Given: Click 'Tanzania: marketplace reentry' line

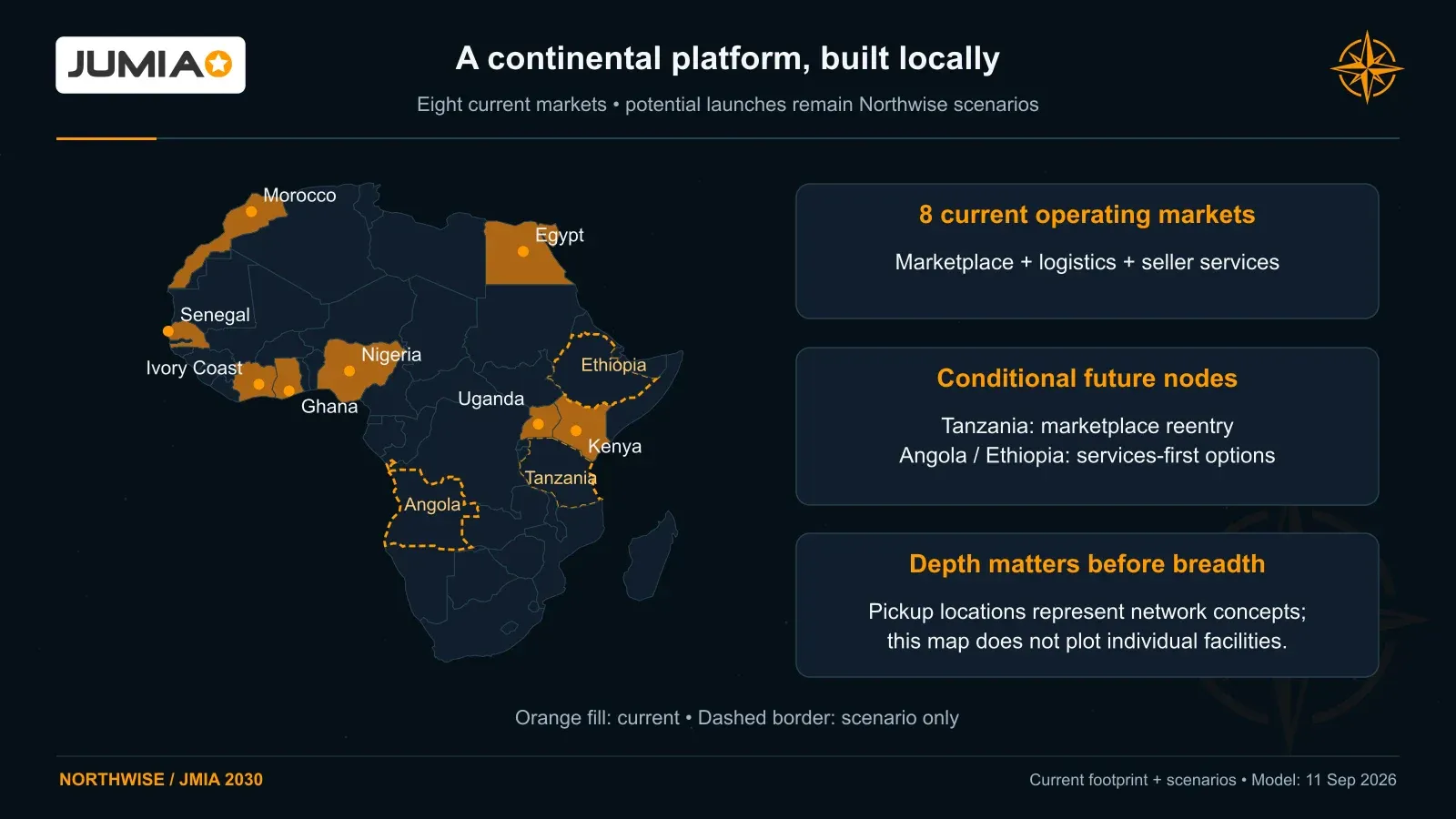Looking at the screenshot, I should click(x=1087, y=426).
